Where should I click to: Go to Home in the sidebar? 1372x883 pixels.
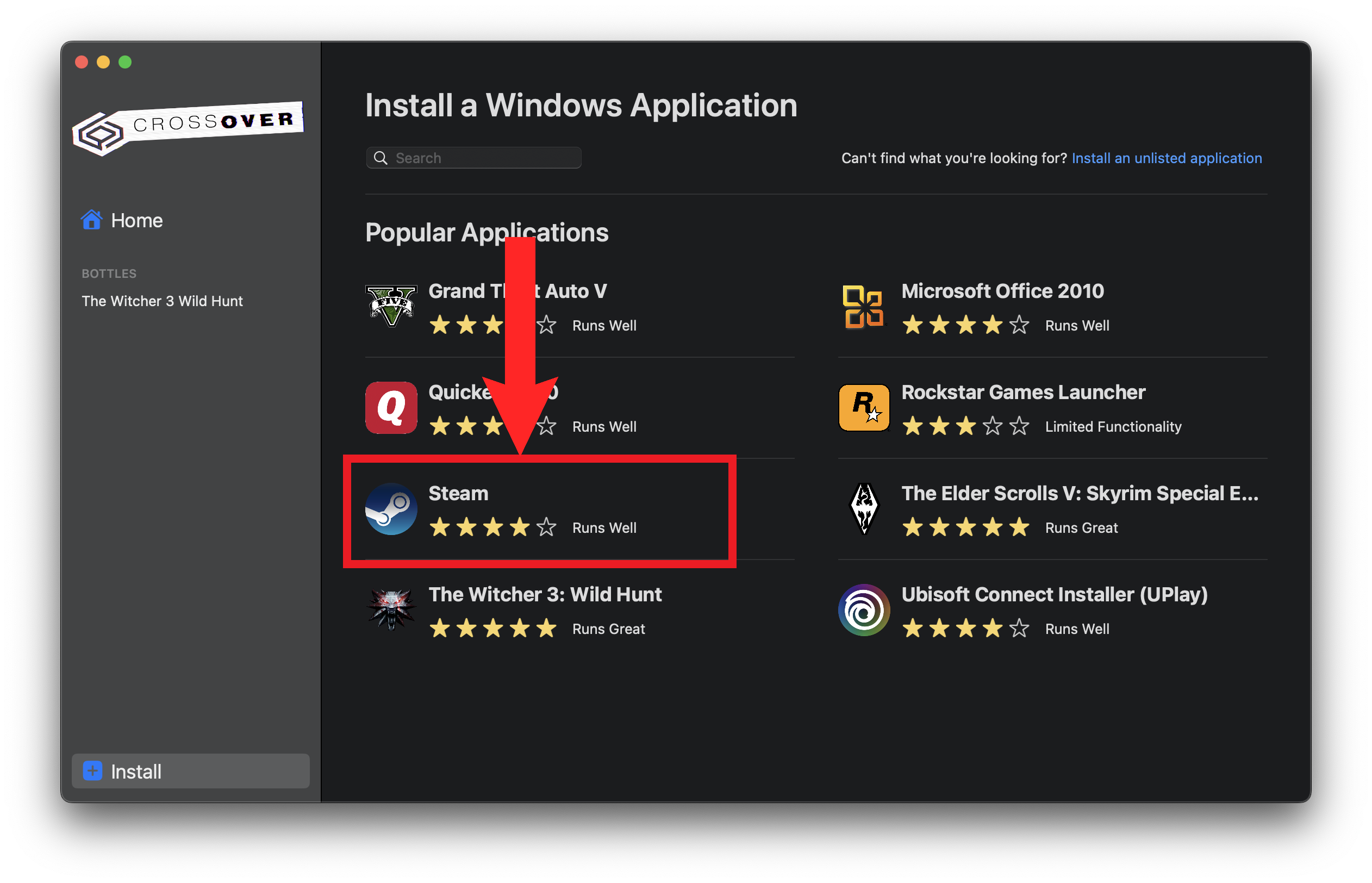click(x=136, y=221)
